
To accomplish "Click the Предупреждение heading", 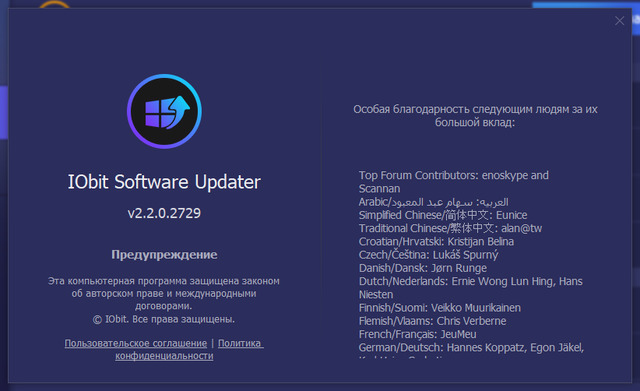I will coord(164,255).
